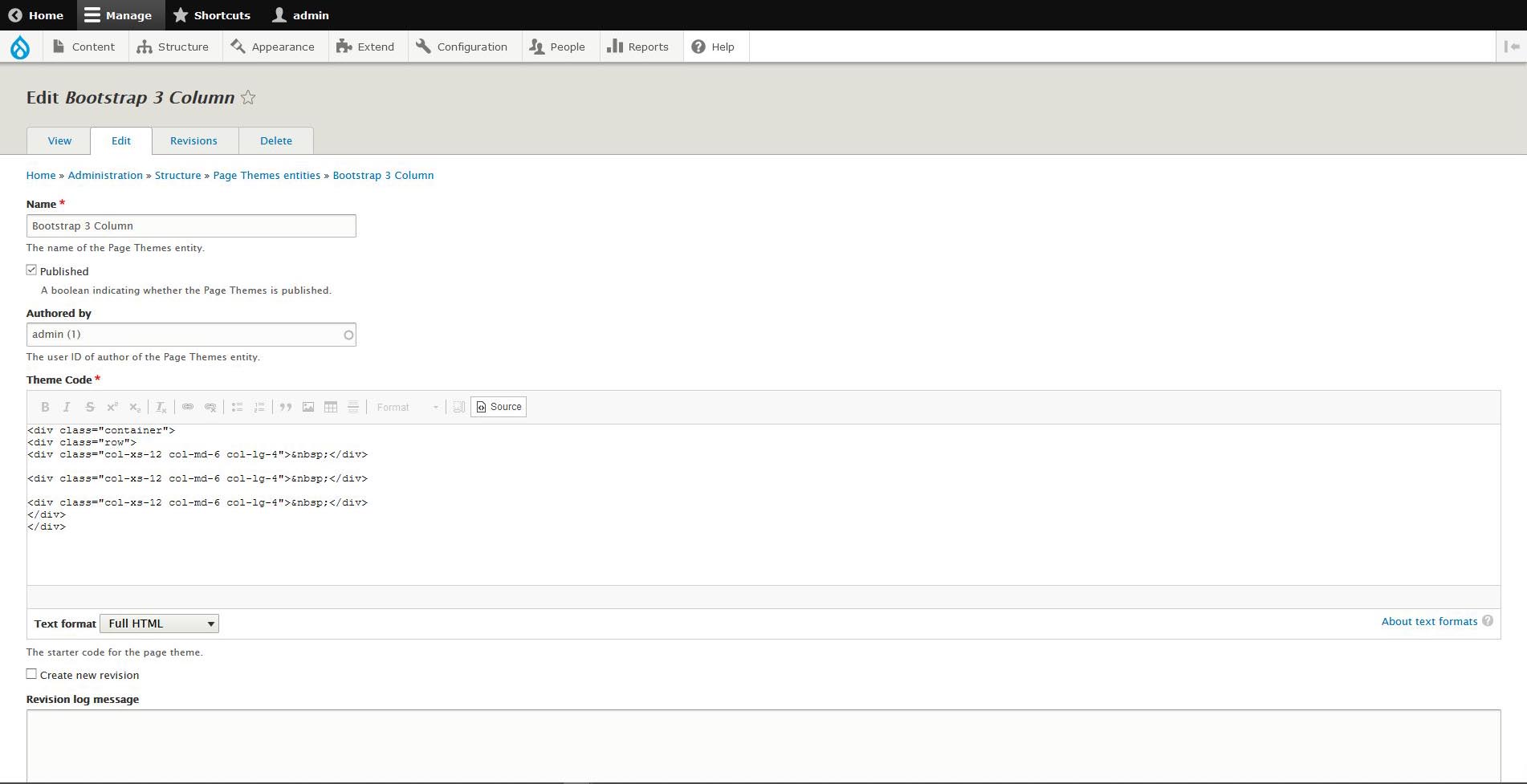Toggle the Published checkbox
This screenshot has height=784, width=1527.
[x=31, y=270]
